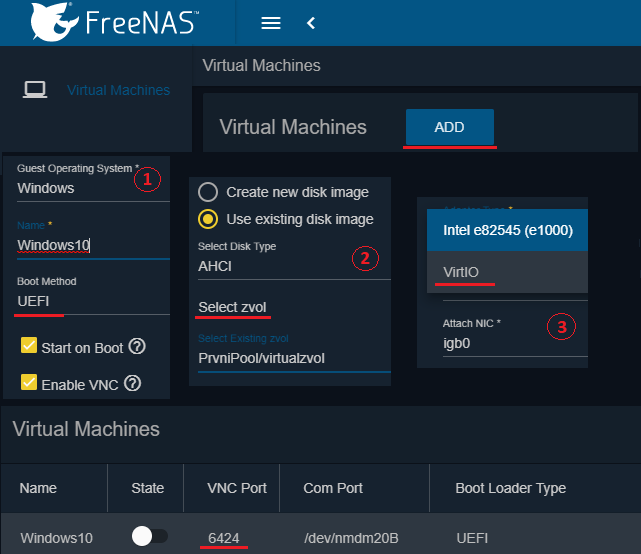Choose Intel e82545 (e1000) adapter option

pyautogui.click(x=507, y=230)
